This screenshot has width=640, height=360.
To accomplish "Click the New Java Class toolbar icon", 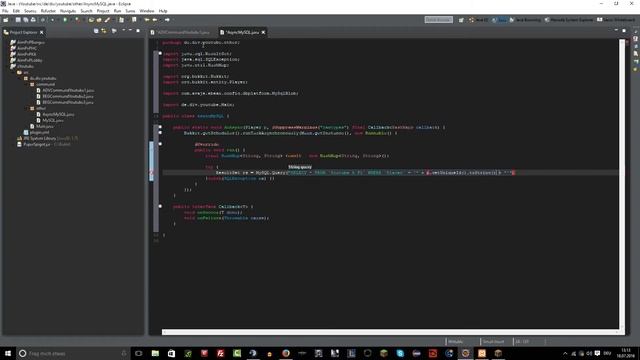I will pyautogui.click(x=99, y=20).
